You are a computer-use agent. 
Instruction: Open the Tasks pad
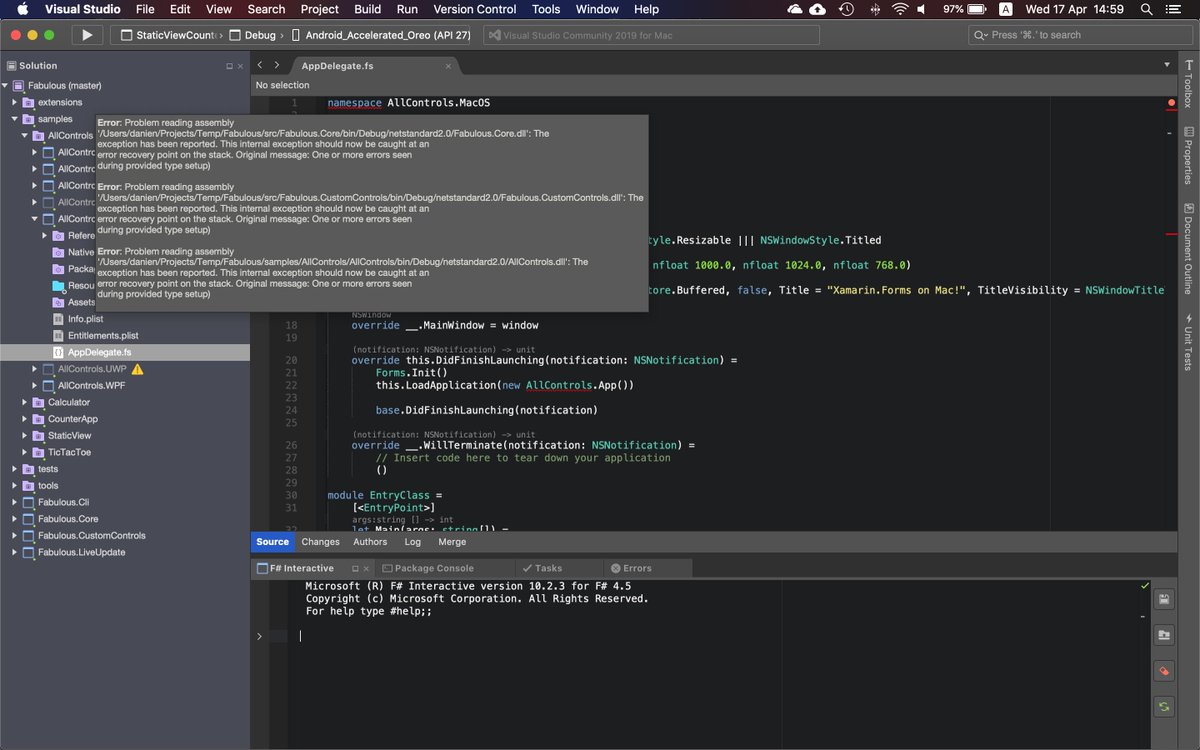(x=542, y=568)
